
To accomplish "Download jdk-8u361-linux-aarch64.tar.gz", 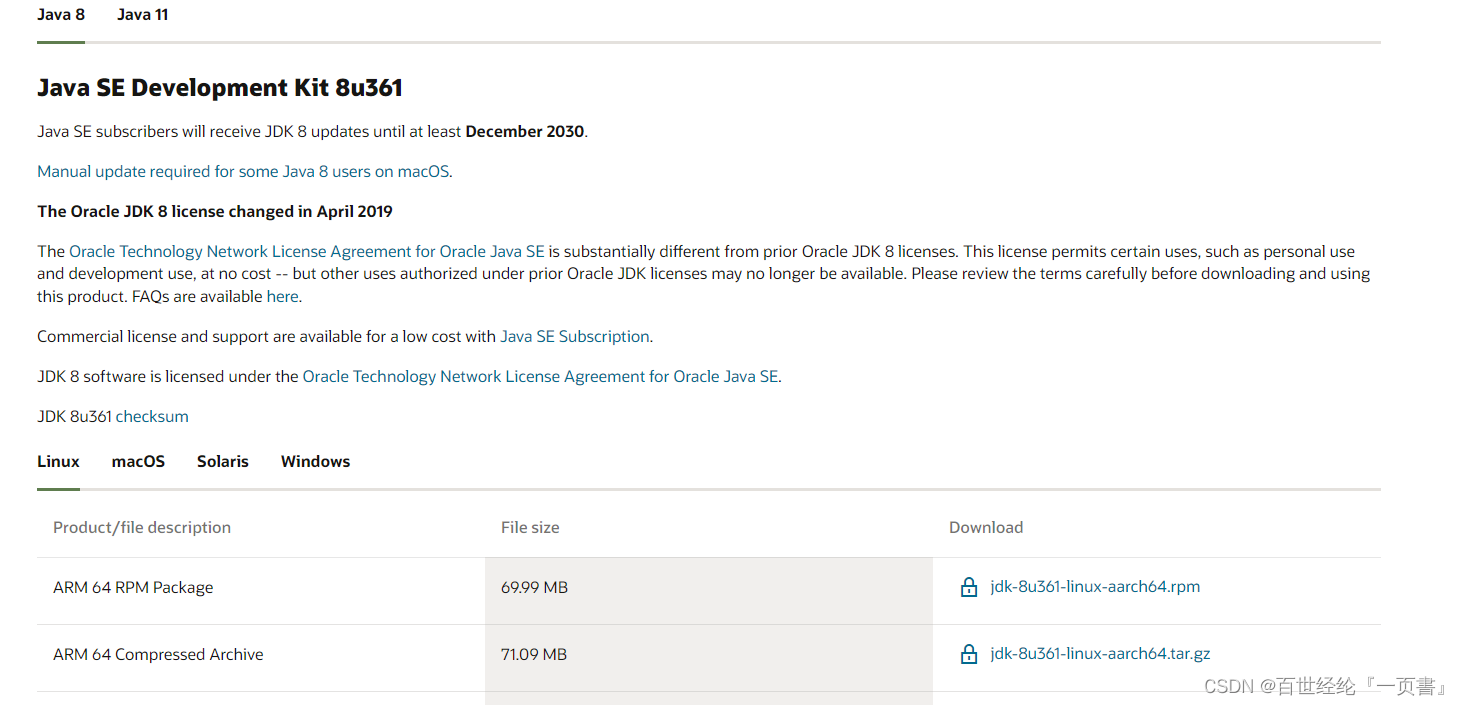I will pos(1100,654).
